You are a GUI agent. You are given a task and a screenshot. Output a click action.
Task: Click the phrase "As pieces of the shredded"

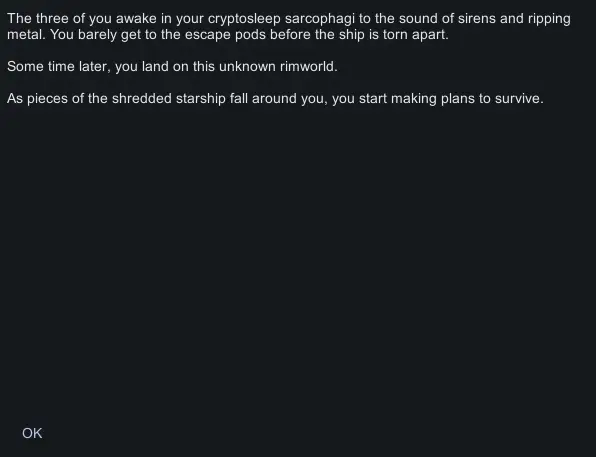(x=89, y=99)
